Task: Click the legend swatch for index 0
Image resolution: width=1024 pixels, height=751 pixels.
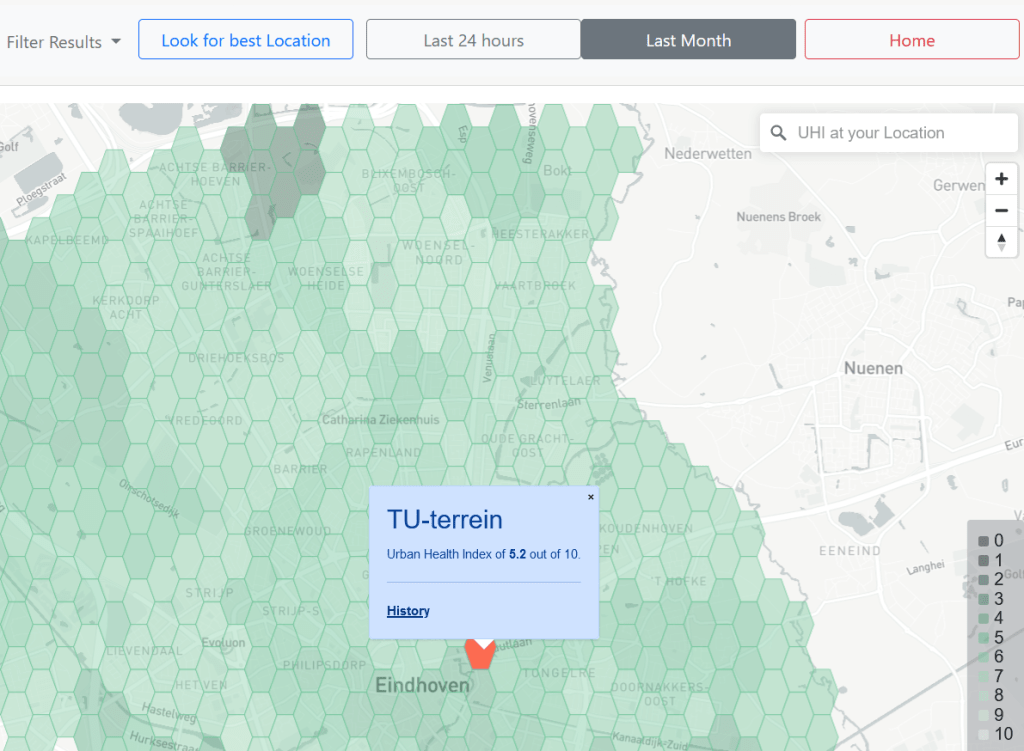Action: (x=983, y=541)
